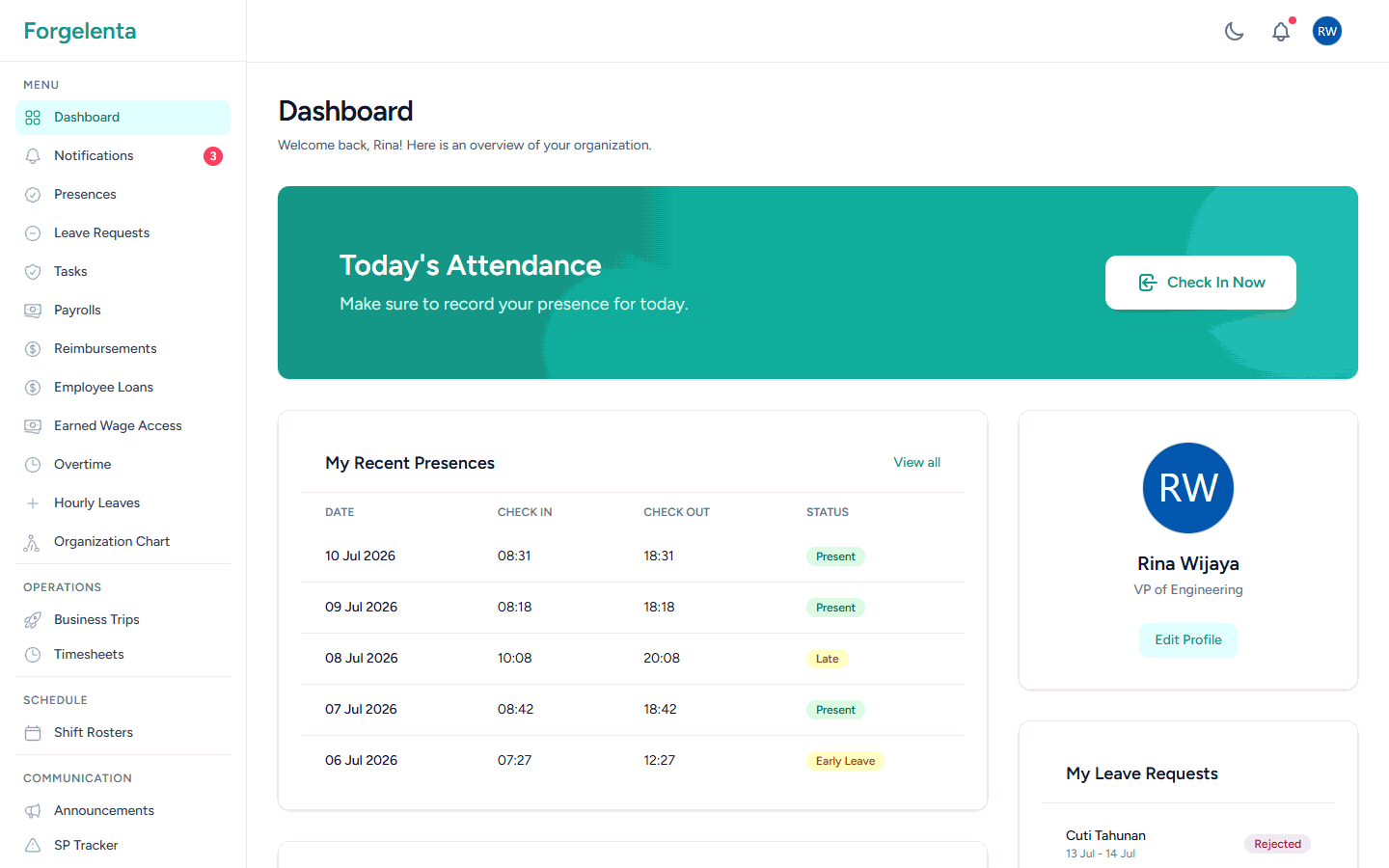Open Business Trips under Operations

click(x=123, y=620)
